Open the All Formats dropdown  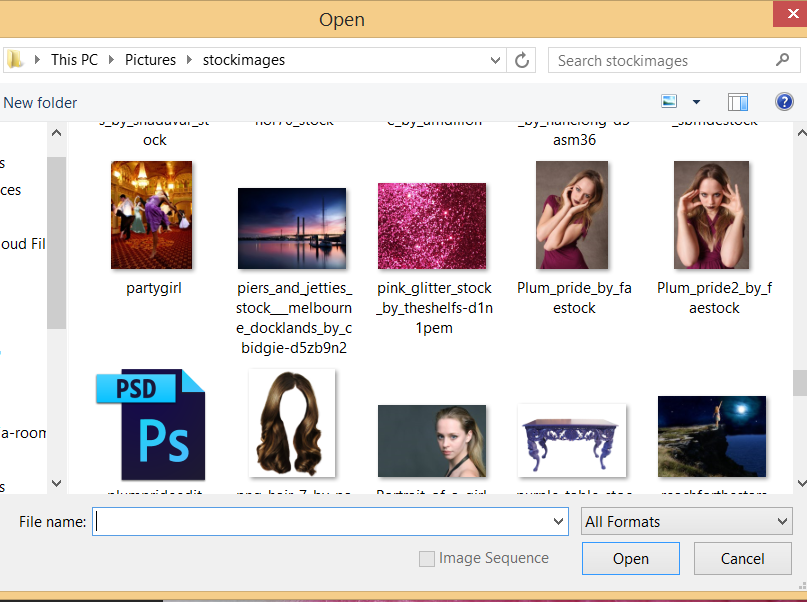click(687, 521)
